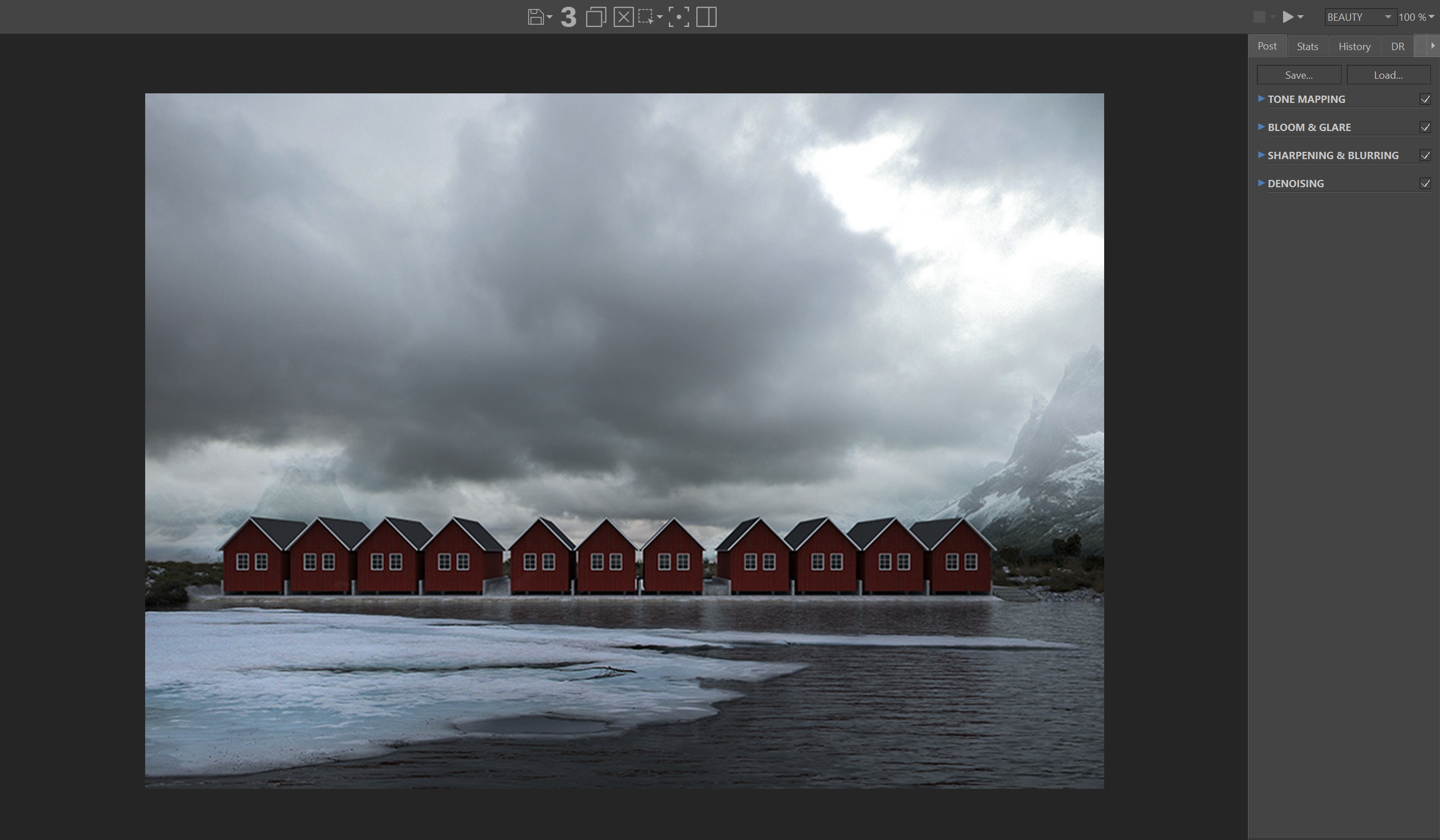Toggle the BLOOM & GLARE checkbox
This screenshot has height=840, width=1440.
coord(1425,127)
